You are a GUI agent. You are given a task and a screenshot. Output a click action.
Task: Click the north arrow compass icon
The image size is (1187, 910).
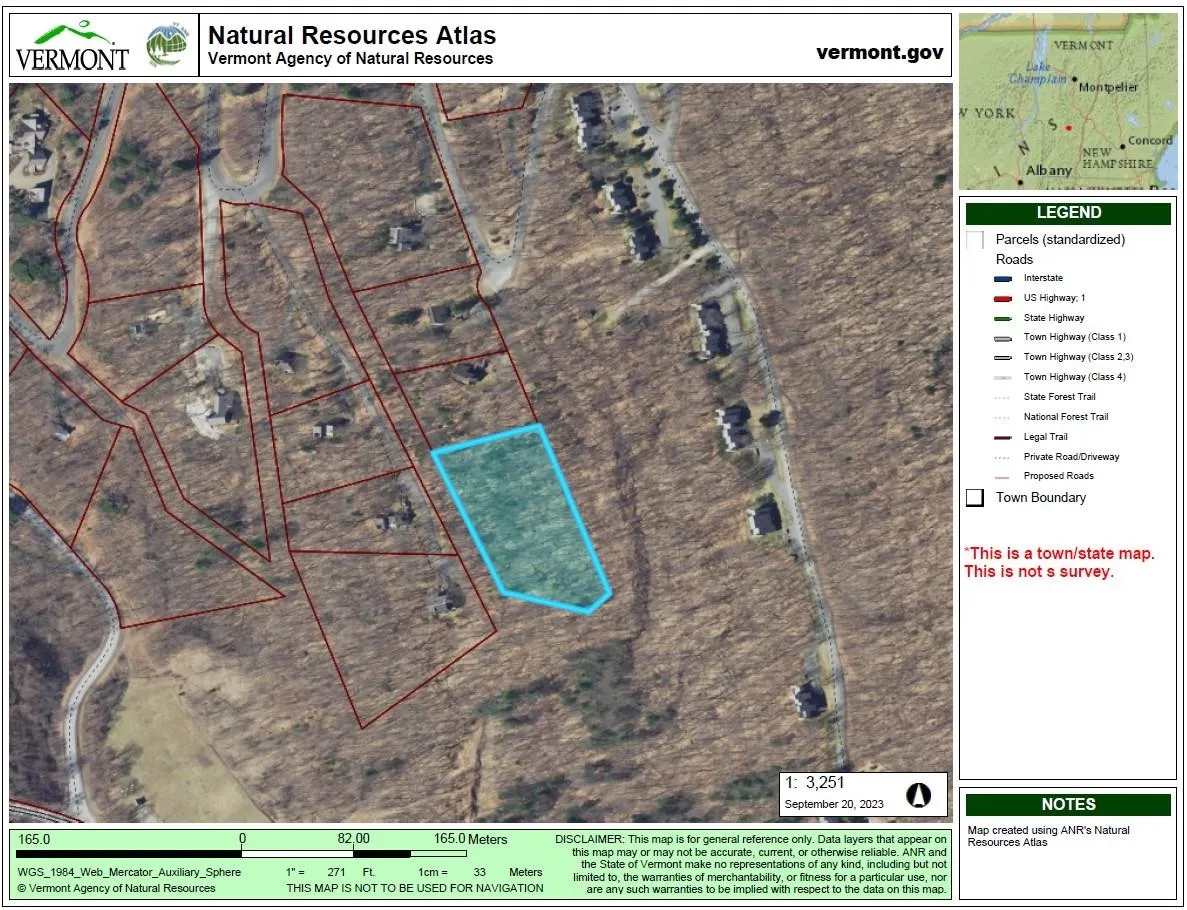coord(918,794)
